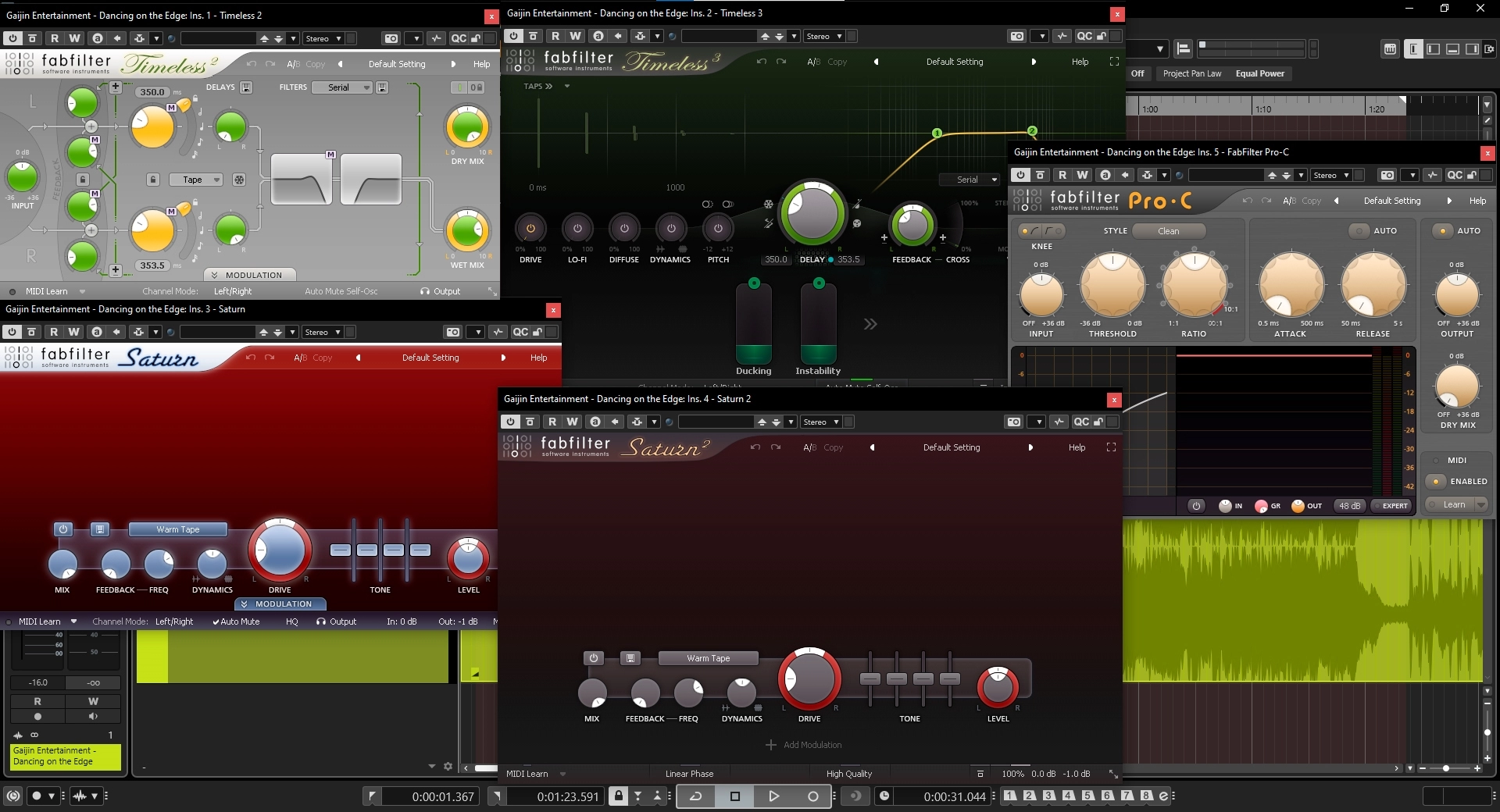
Task: Click the 48 dB range button in Pro-C
Action: coord(1349,506)
